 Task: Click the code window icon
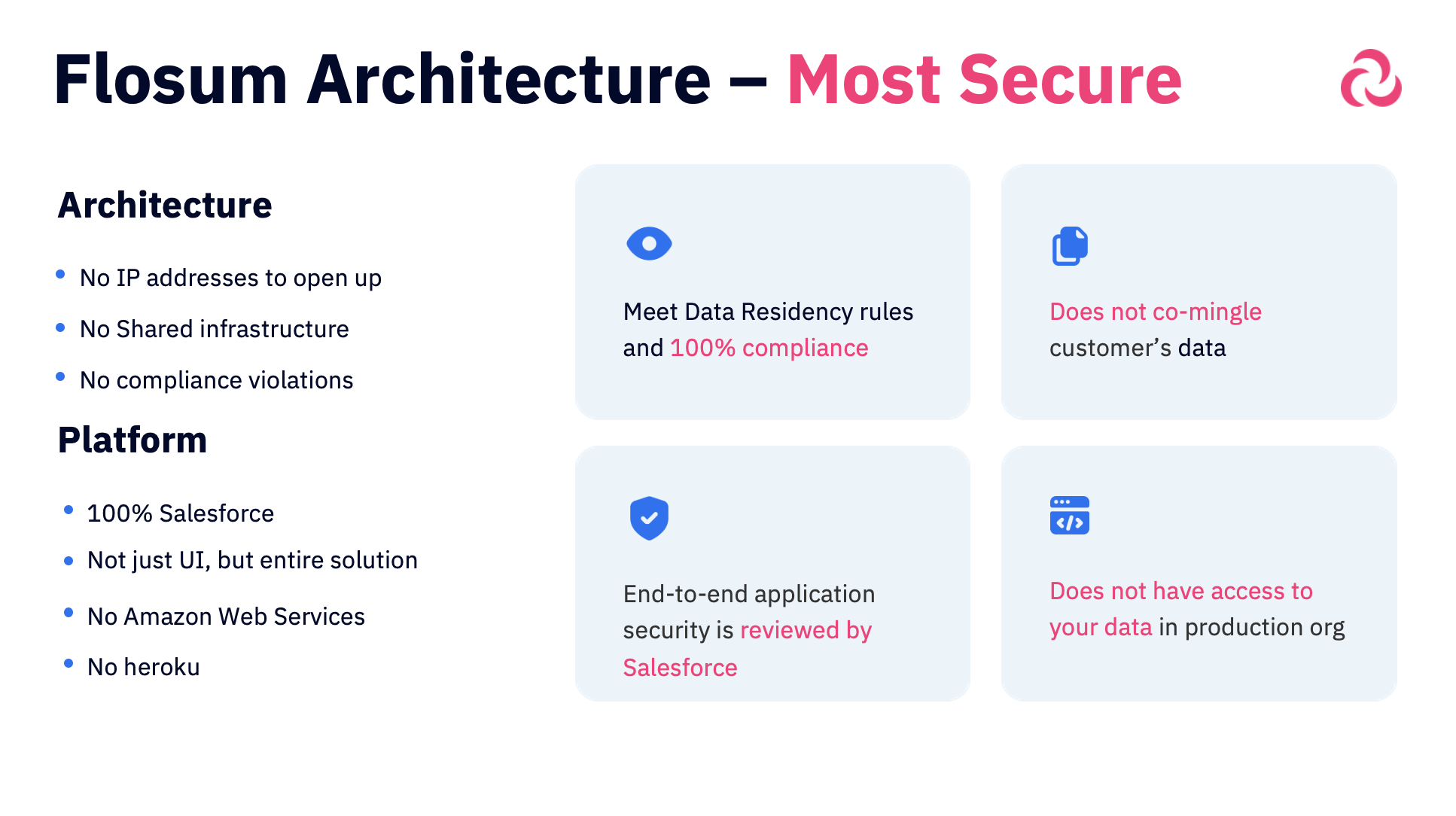tap(1069, 516)
